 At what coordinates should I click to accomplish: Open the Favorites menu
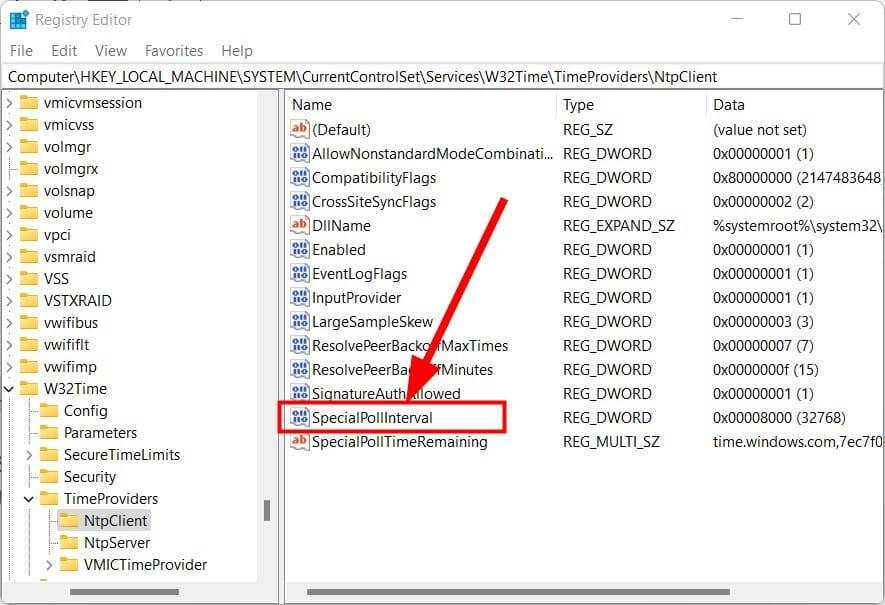173,50
